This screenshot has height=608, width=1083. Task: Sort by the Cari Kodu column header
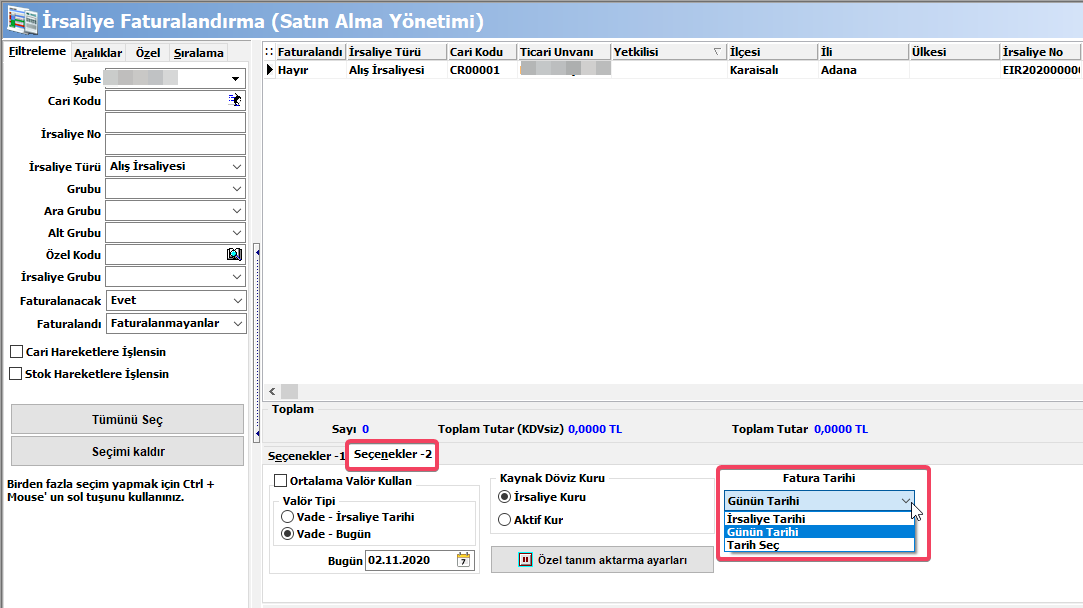point(481,52)
